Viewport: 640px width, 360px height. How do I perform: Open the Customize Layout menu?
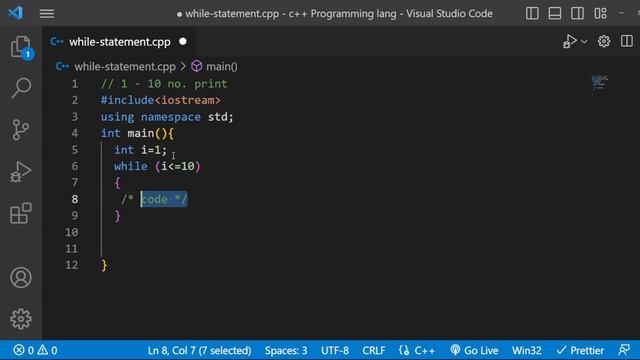[x=600, y=13]
